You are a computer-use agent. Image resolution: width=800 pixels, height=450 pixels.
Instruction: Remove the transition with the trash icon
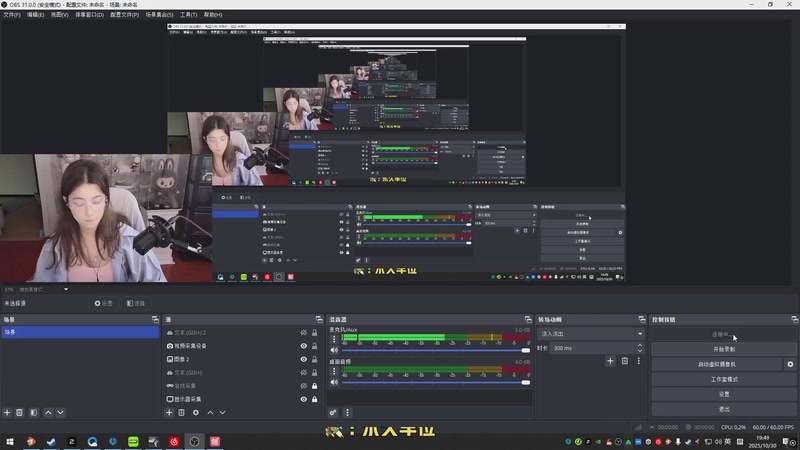(x=624, y=361)
